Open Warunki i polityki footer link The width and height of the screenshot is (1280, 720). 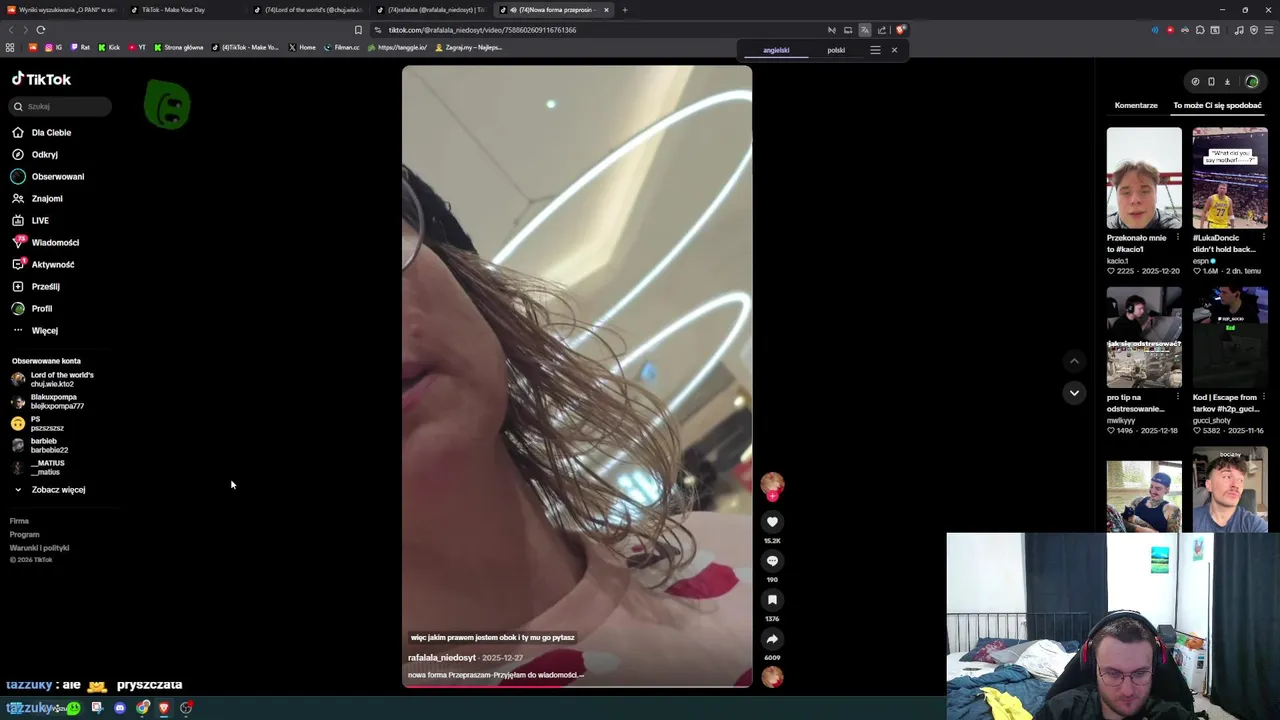pos(39,548)
